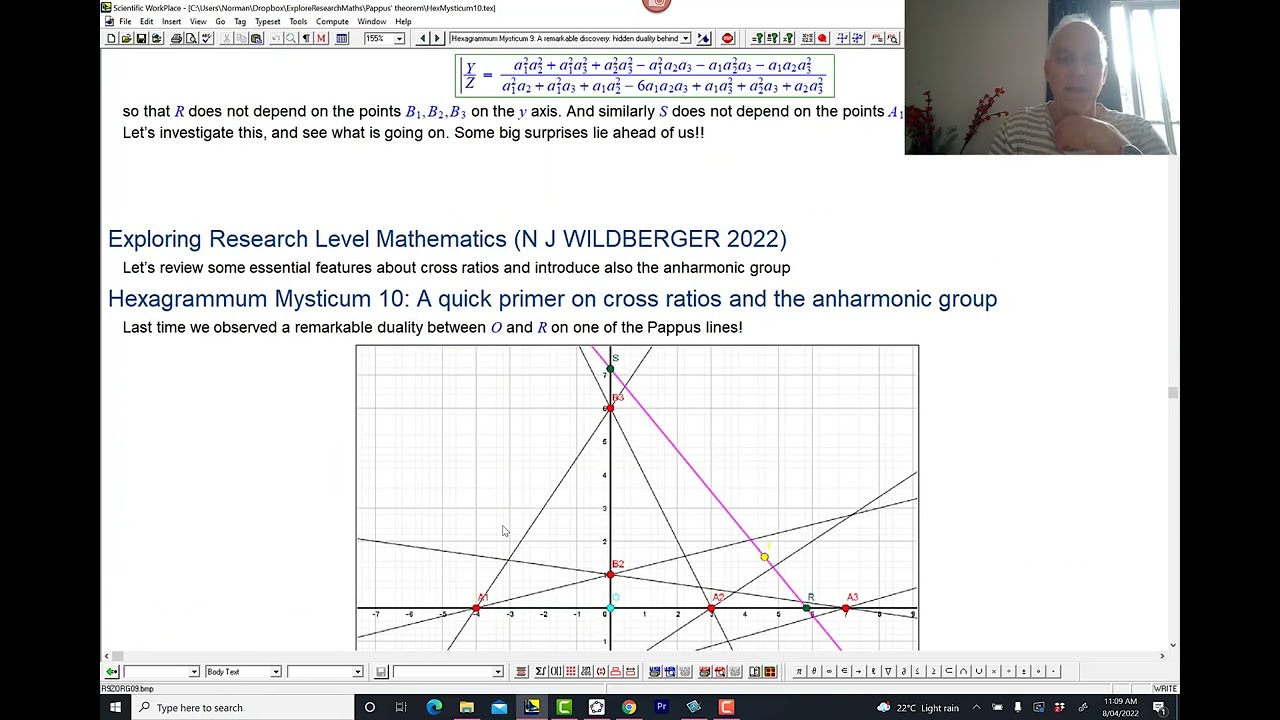
Task: Open the 155% zoom factor dropdown
Action: tap(399, 38)
